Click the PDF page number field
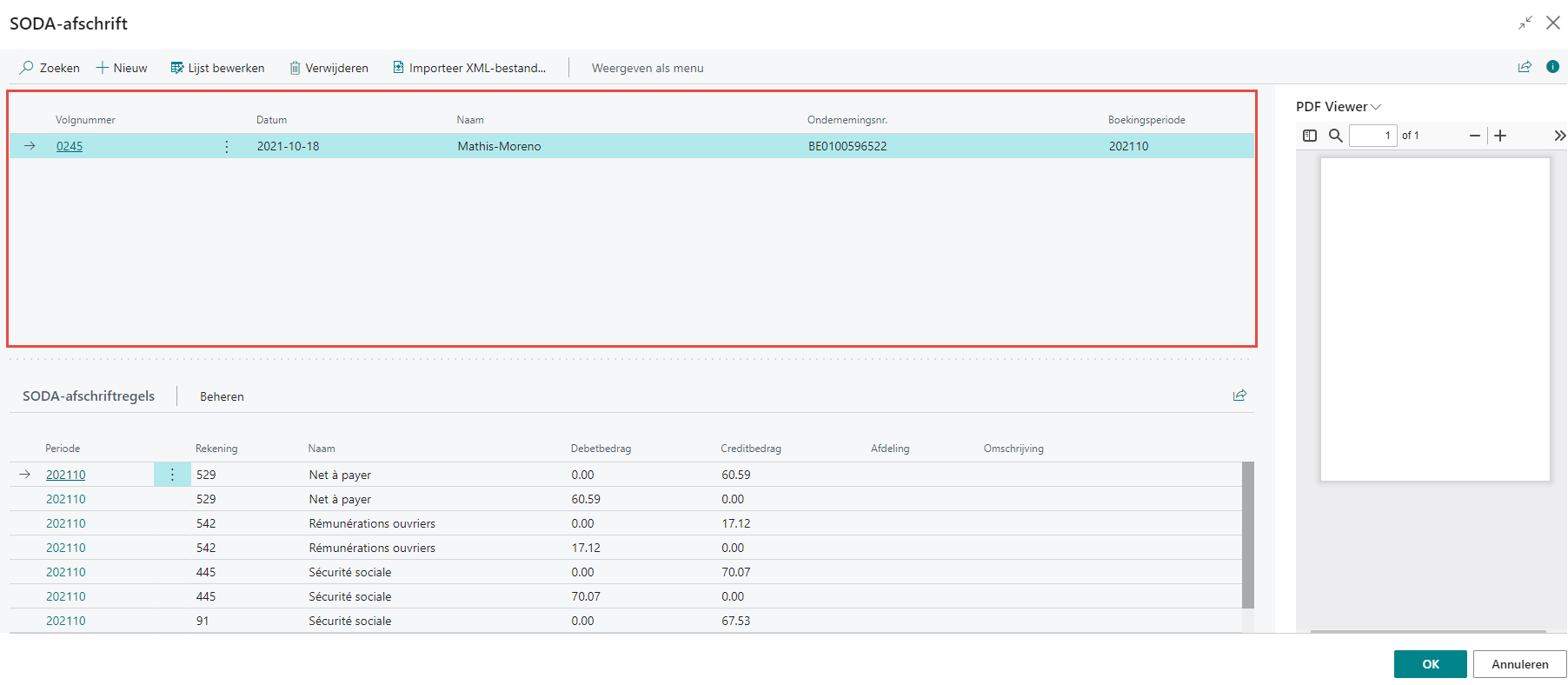Image resolution: width=1568 pixels, height=685 pixels. (x=1372, y=136)
